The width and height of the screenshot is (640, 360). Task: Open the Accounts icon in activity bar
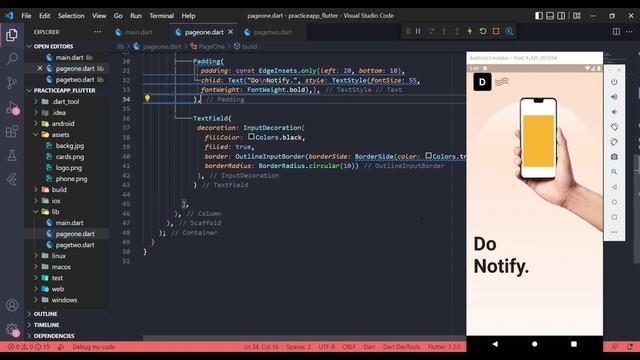pos(12,305)
